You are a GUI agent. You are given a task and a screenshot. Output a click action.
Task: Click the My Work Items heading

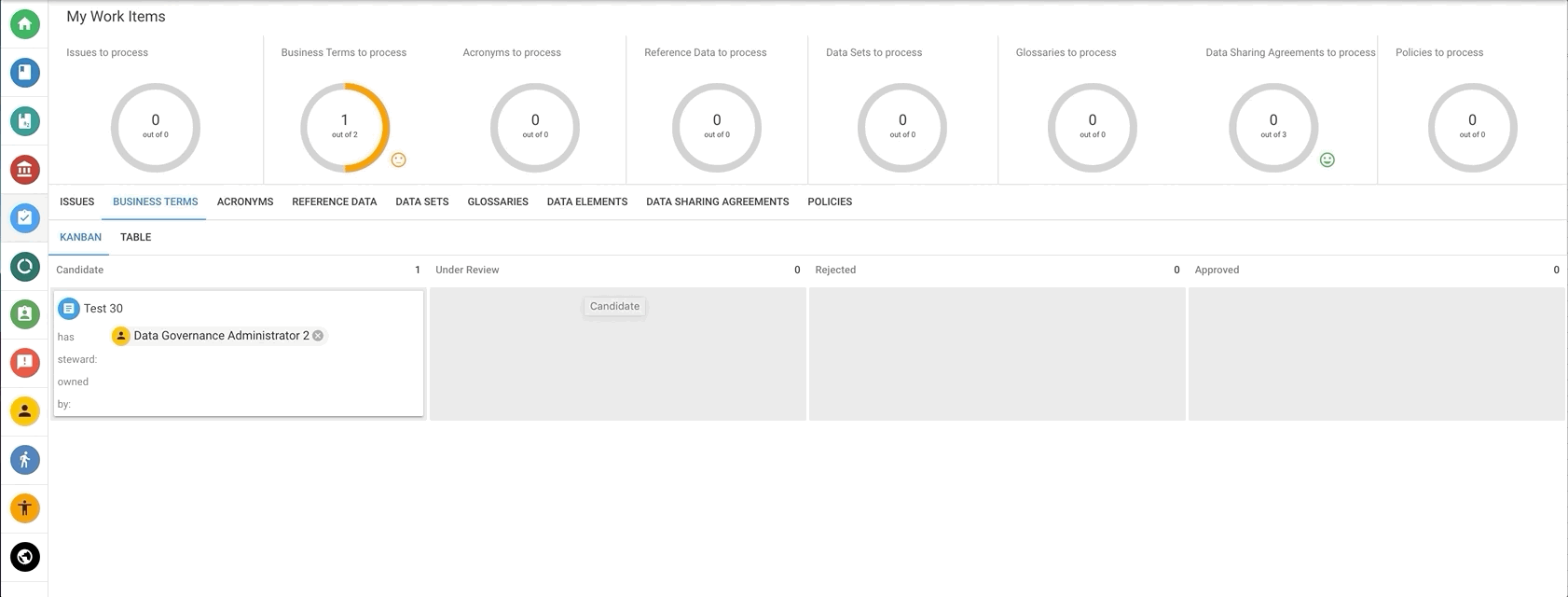pos(116,17)
